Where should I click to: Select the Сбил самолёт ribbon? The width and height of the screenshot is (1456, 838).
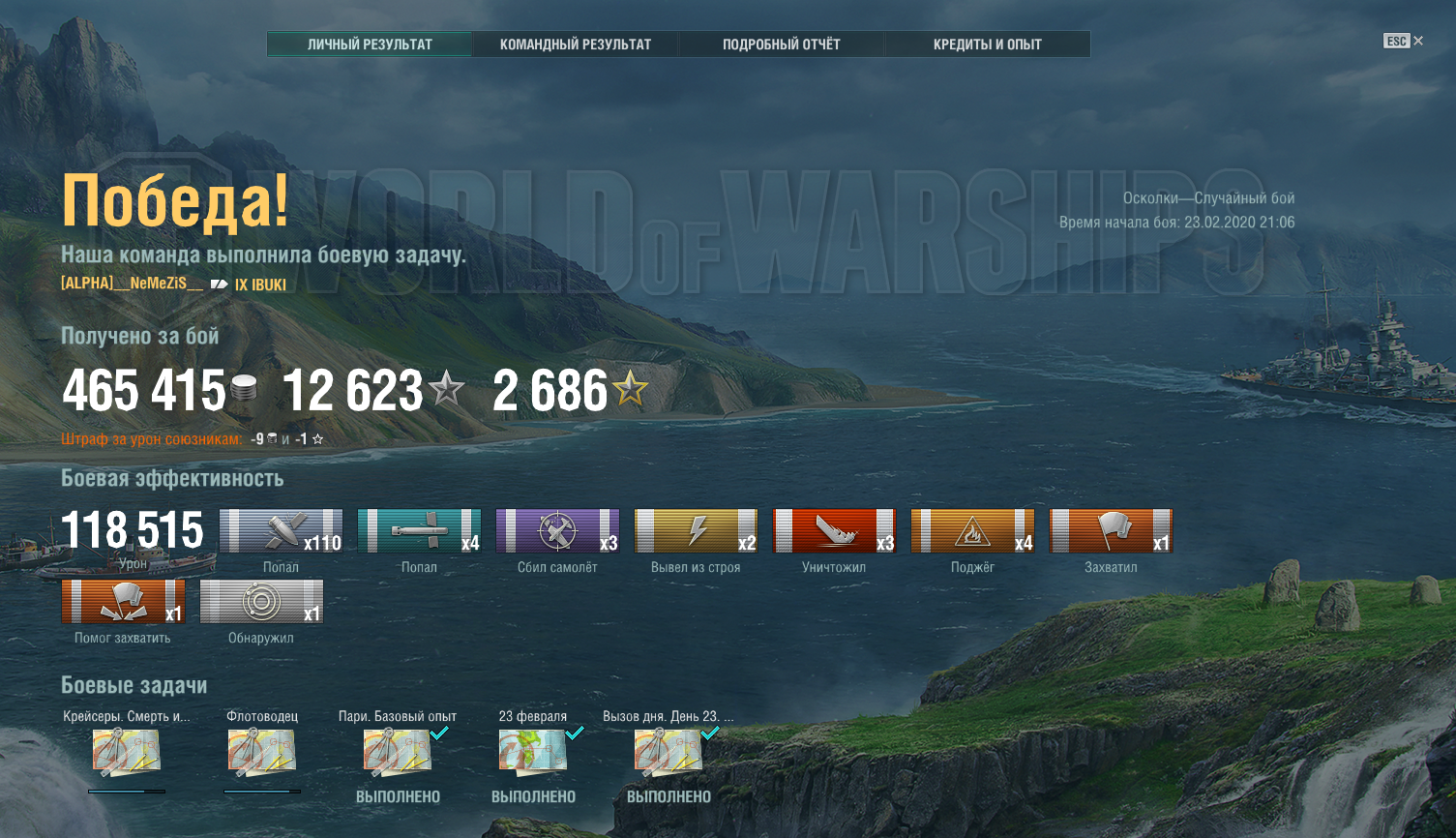557,531
